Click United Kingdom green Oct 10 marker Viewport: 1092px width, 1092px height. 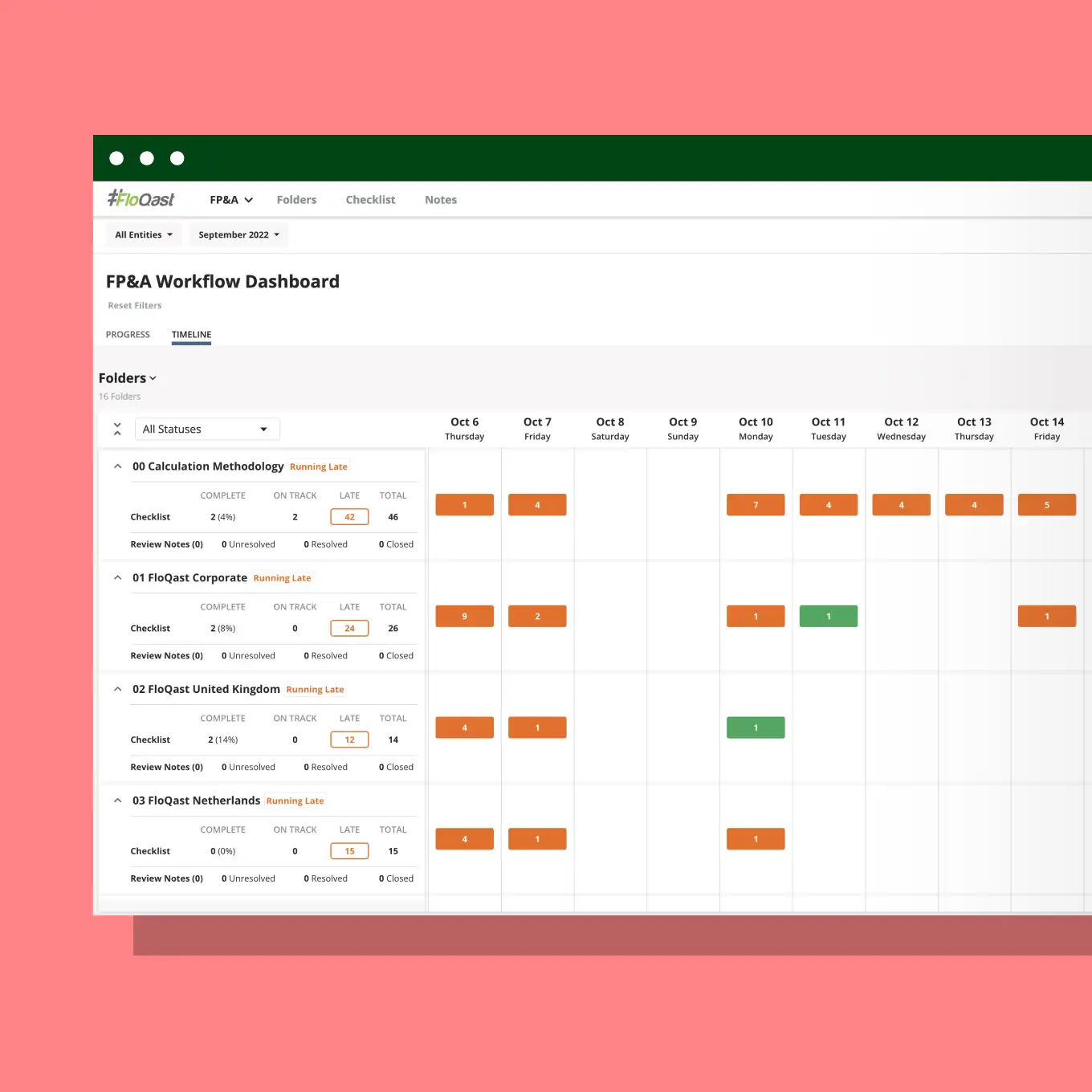point(756,727)
